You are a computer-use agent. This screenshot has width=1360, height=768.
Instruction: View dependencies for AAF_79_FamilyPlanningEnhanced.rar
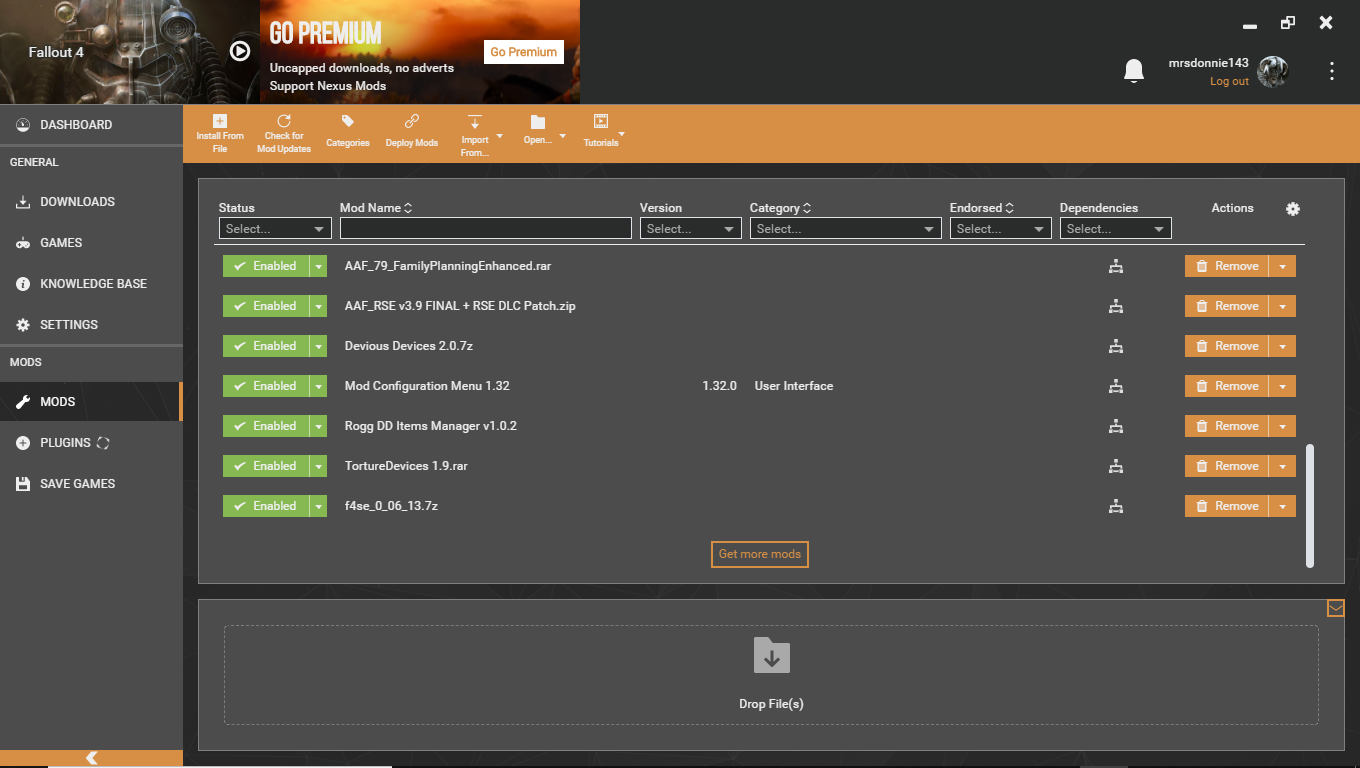(x=1116, y=266)
